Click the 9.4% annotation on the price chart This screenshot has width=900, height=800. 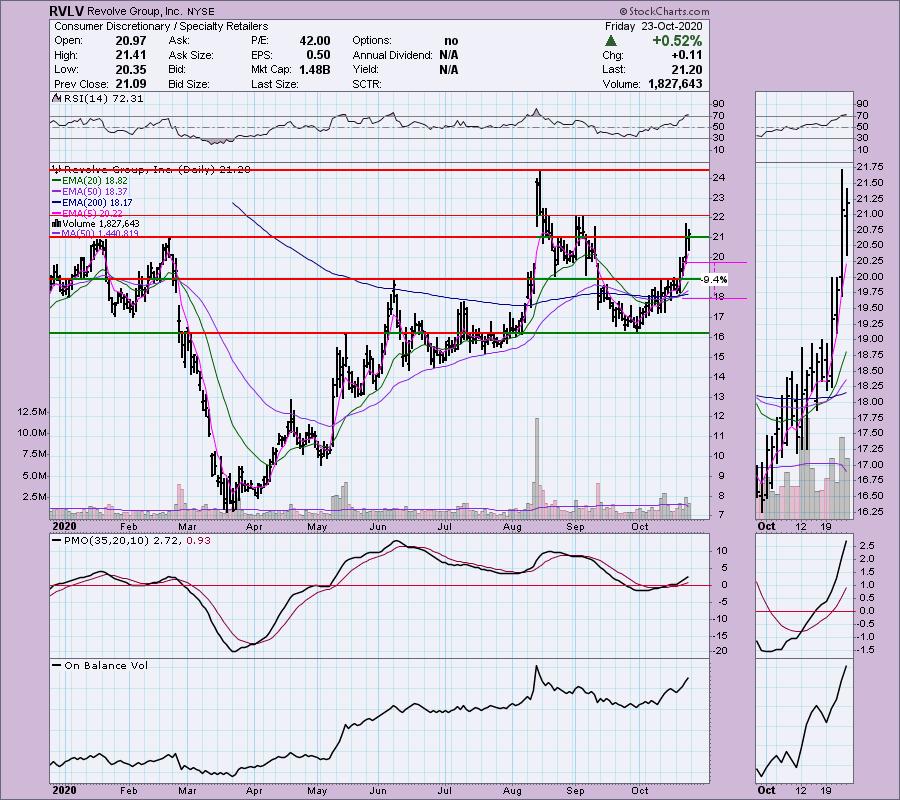715,279
